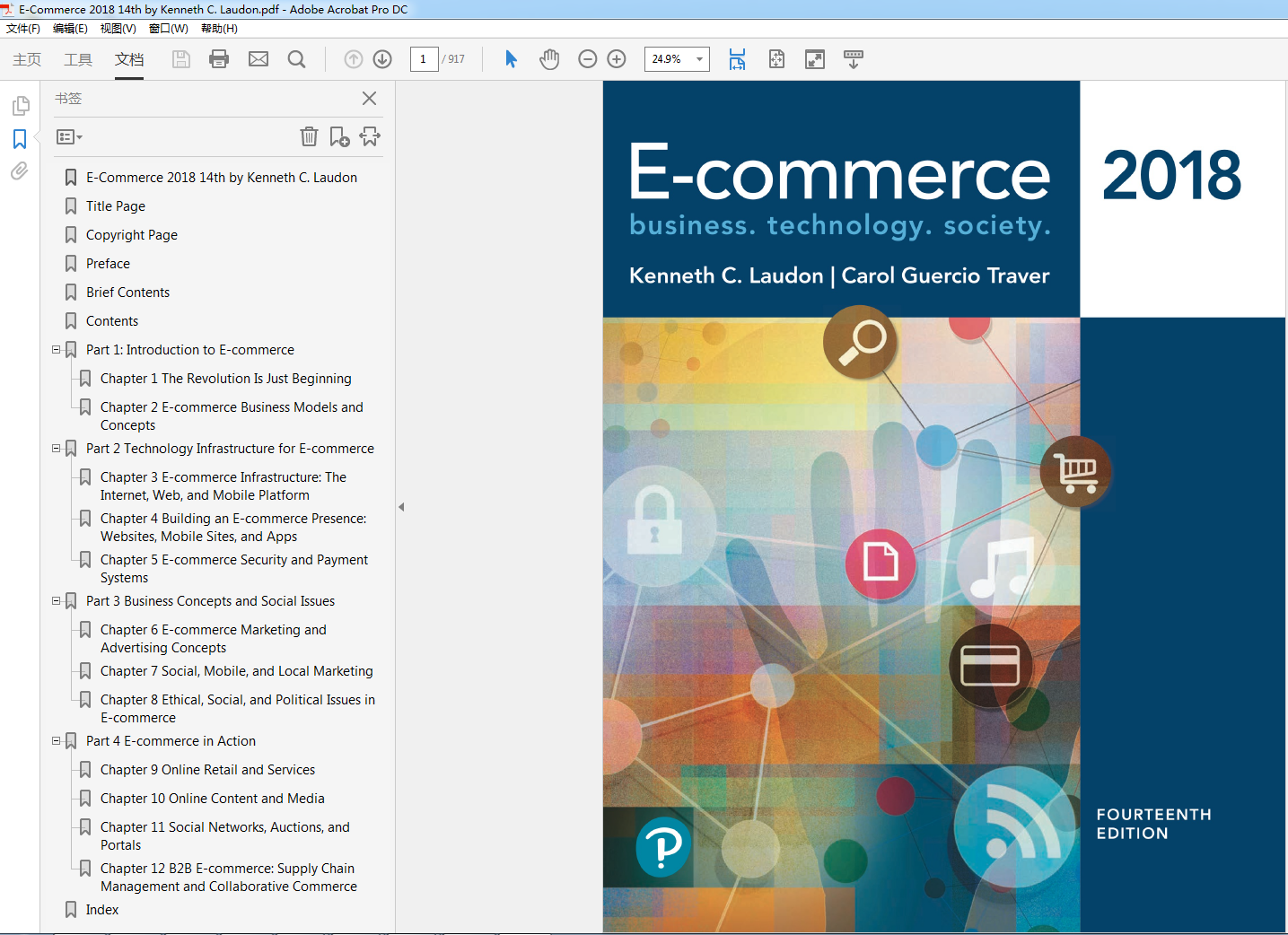Open the 窗口(W) menu
The image size is (1288, 935).
pos(169,29)
